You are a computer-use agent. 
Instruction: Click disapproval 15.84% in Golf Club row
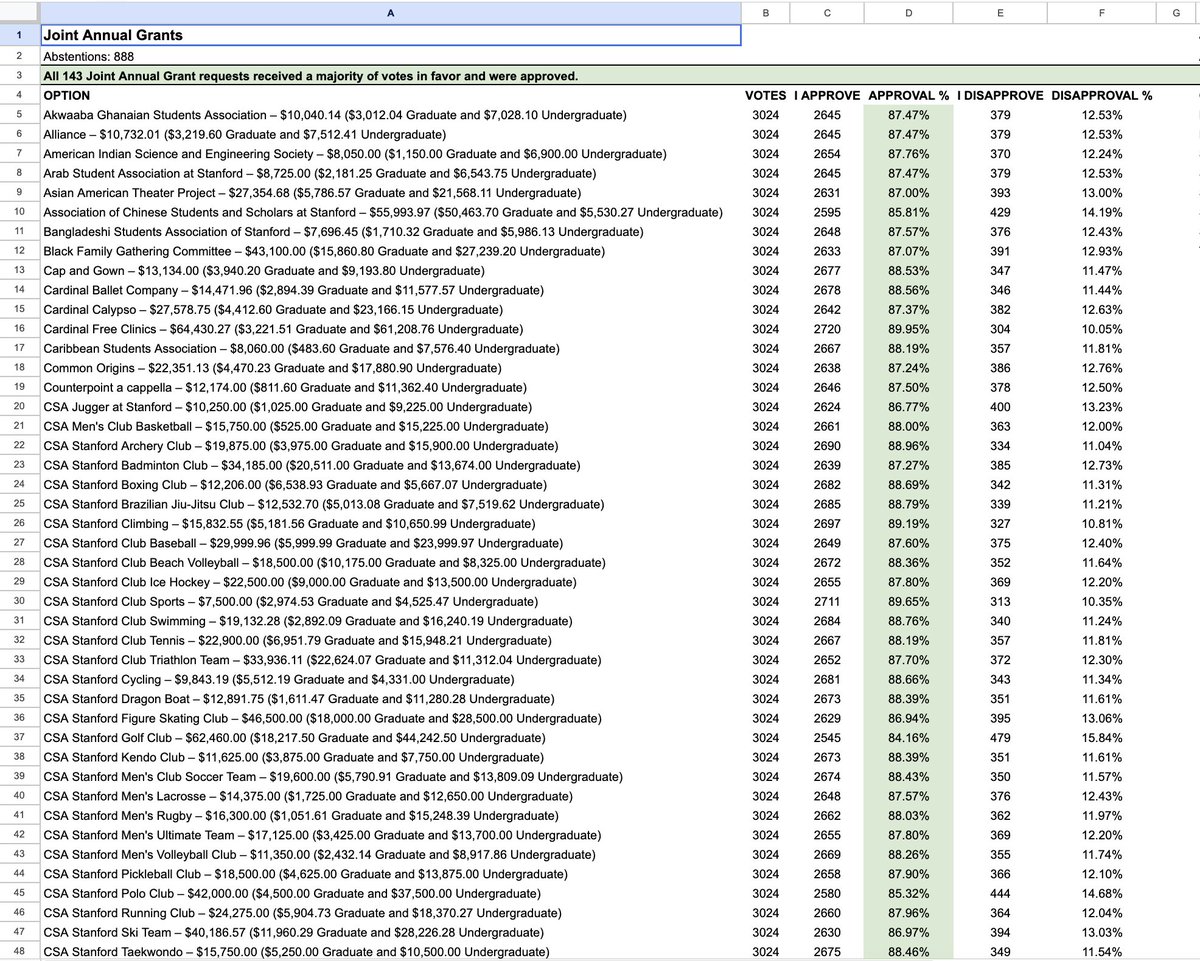pos(1102,738)
